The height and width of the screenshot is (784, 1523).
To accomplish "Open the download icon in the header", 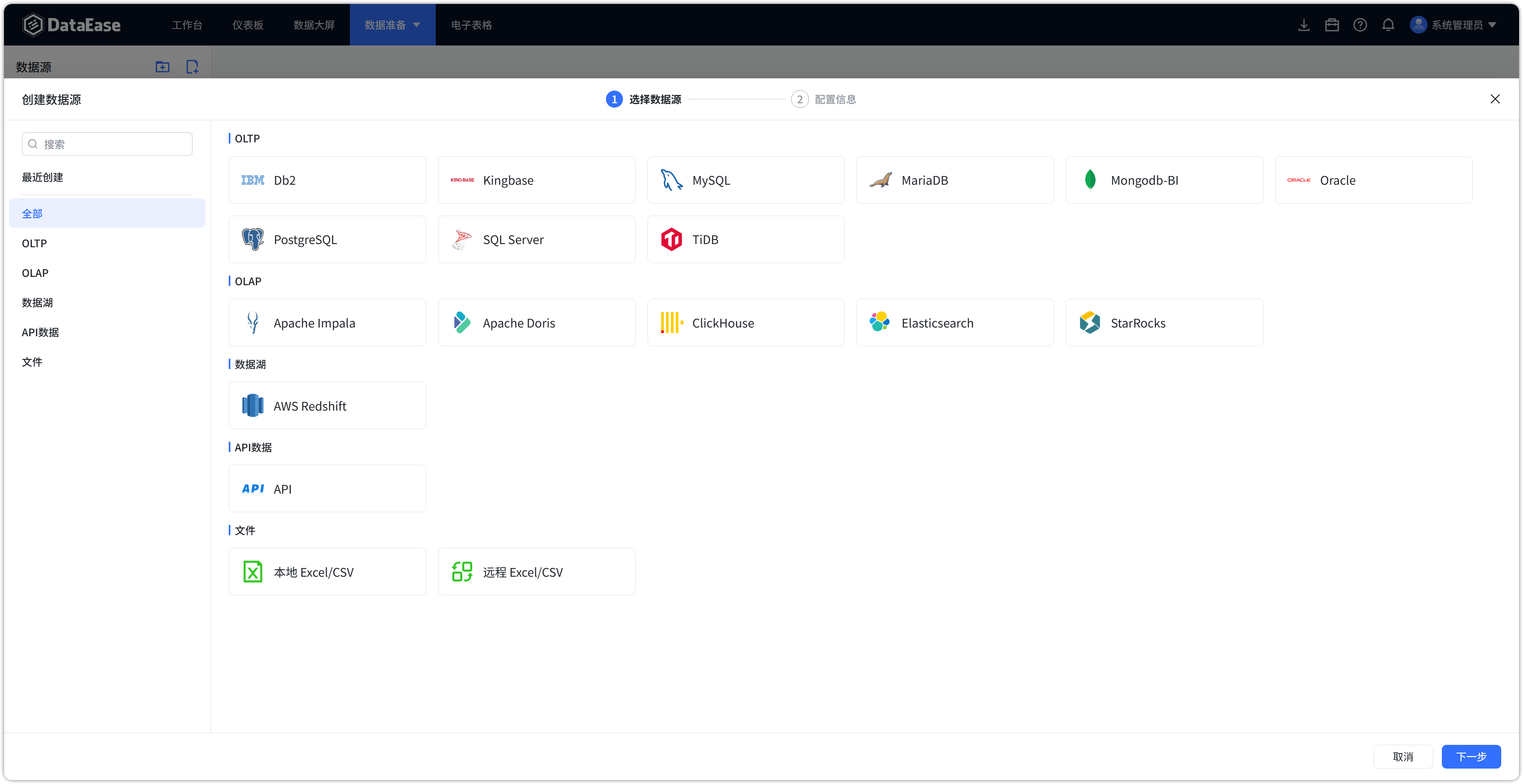I will pyautogui.click(x=1304, y=25).
